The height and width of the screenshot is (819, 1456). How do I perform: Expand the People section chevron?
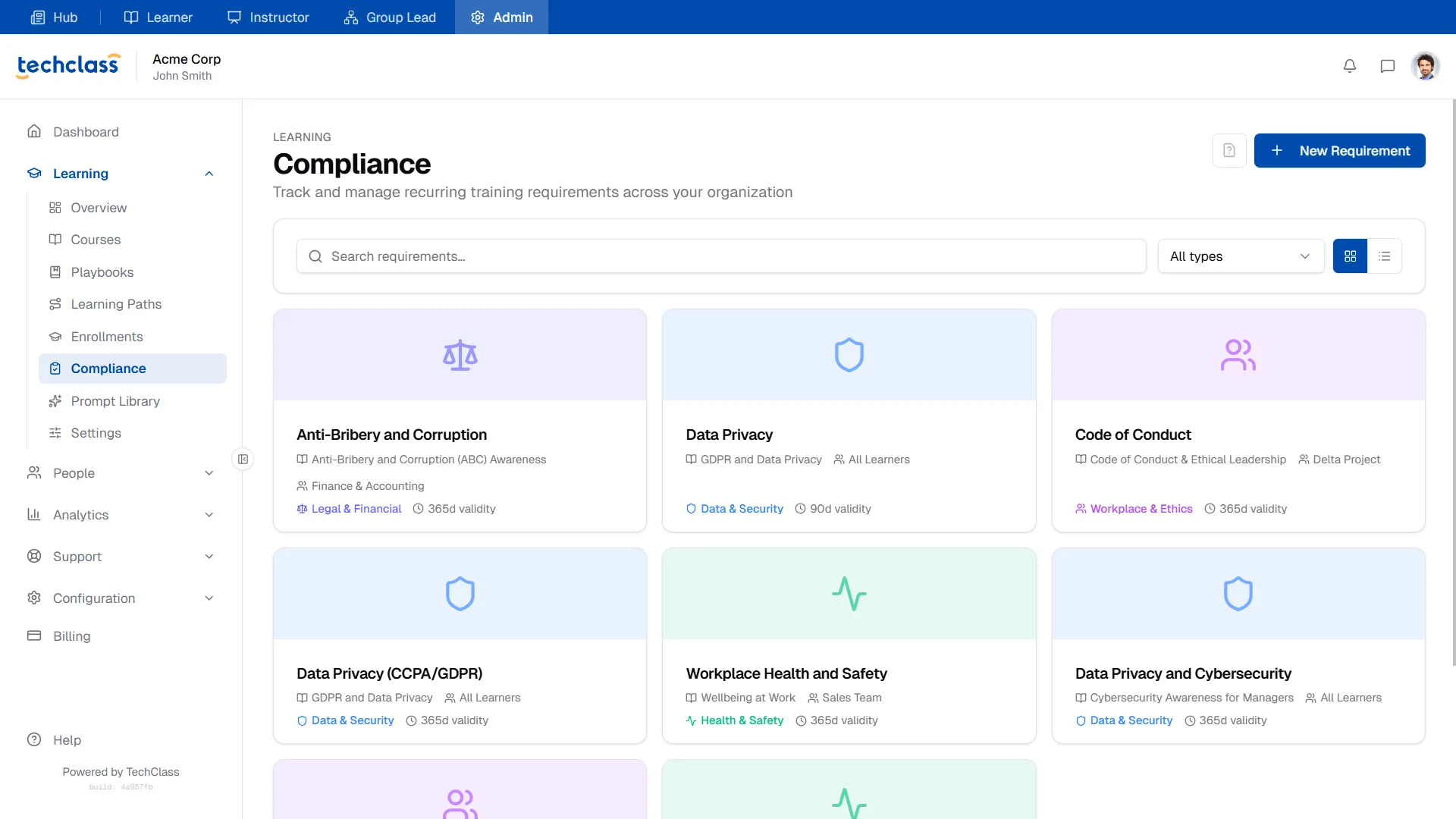click(x=209, y=473)
